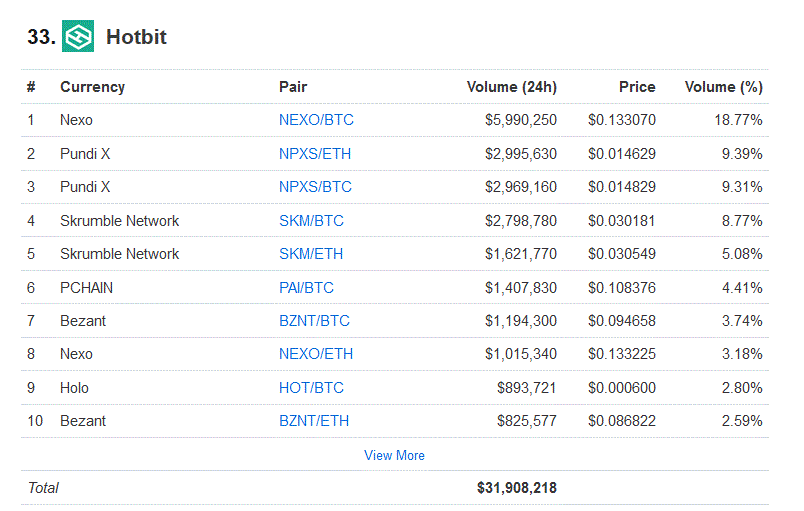Select Skrumble Network in row 4
This screenshot has width=804, height=511.
tap(119, 221)
